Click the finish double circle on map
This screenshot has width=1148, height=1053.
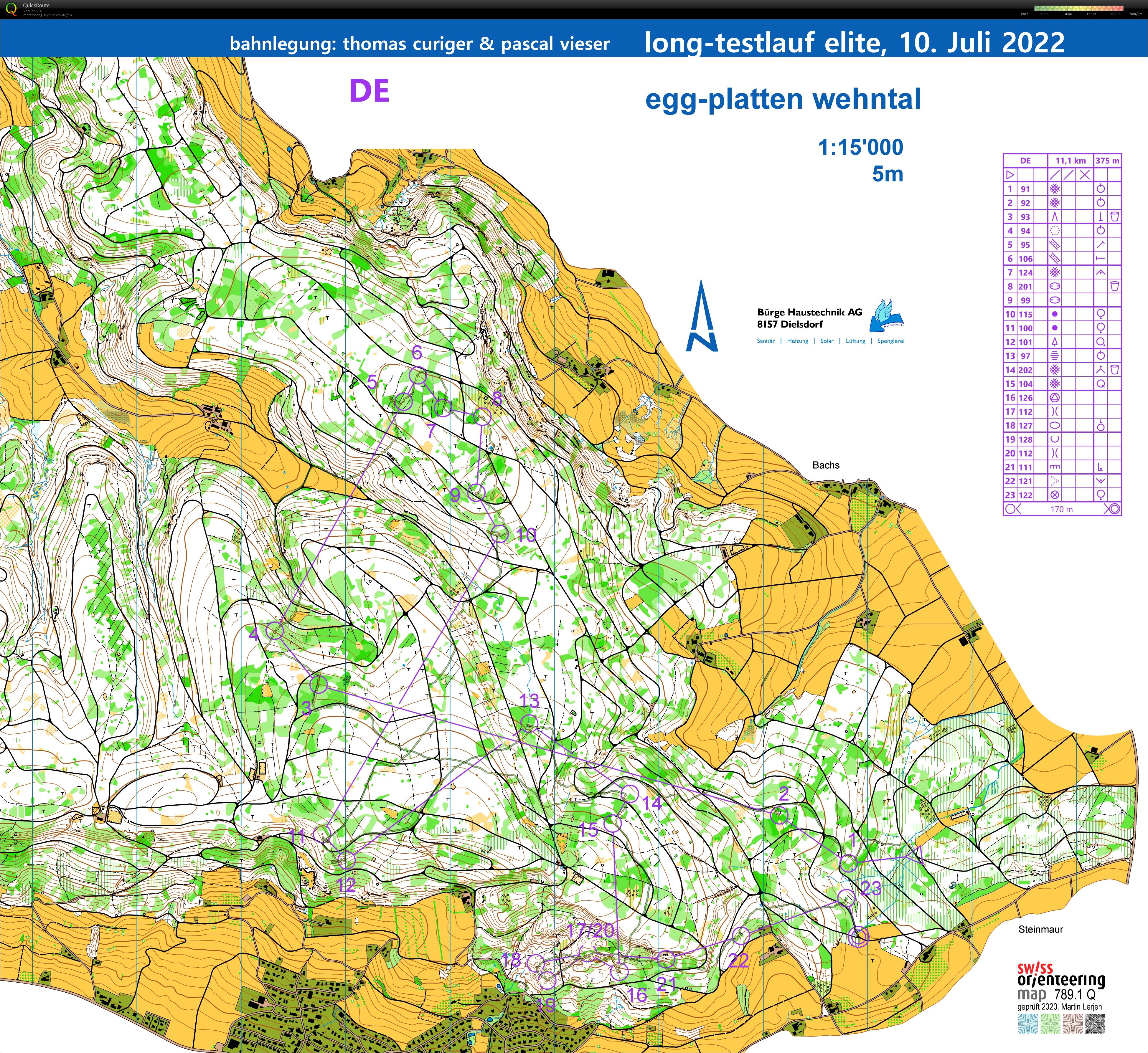[x=858, y=937]
